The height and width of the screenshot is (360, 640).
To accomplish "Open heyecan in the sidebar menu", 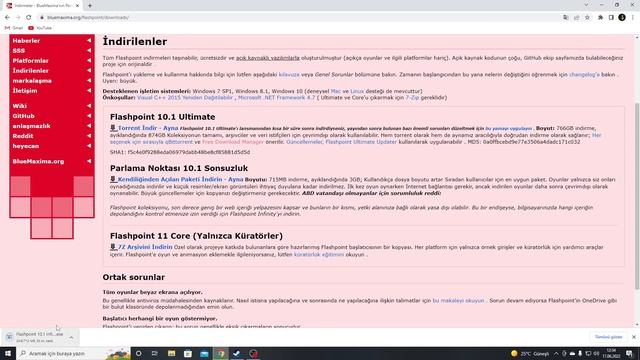I will (26, 146).
